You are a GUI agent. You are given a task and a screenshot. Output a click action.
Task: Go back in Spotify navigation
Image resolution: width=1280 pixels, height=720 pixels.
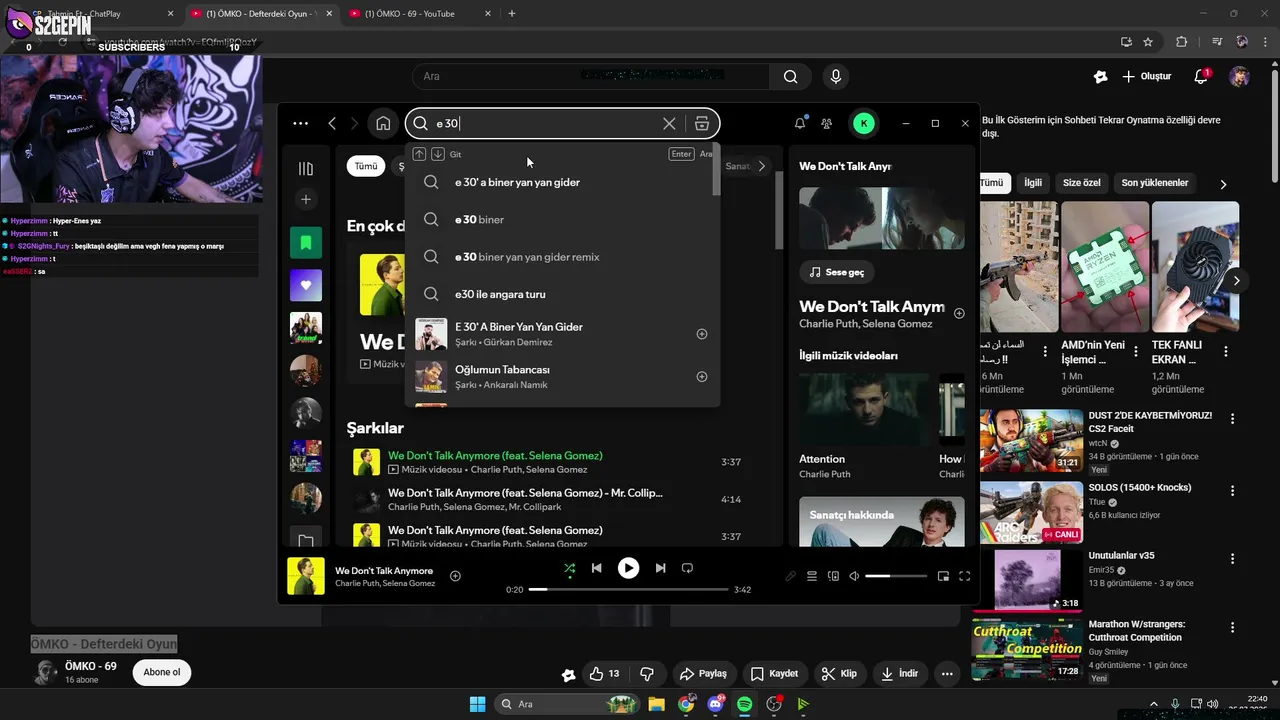coord(332,124)
